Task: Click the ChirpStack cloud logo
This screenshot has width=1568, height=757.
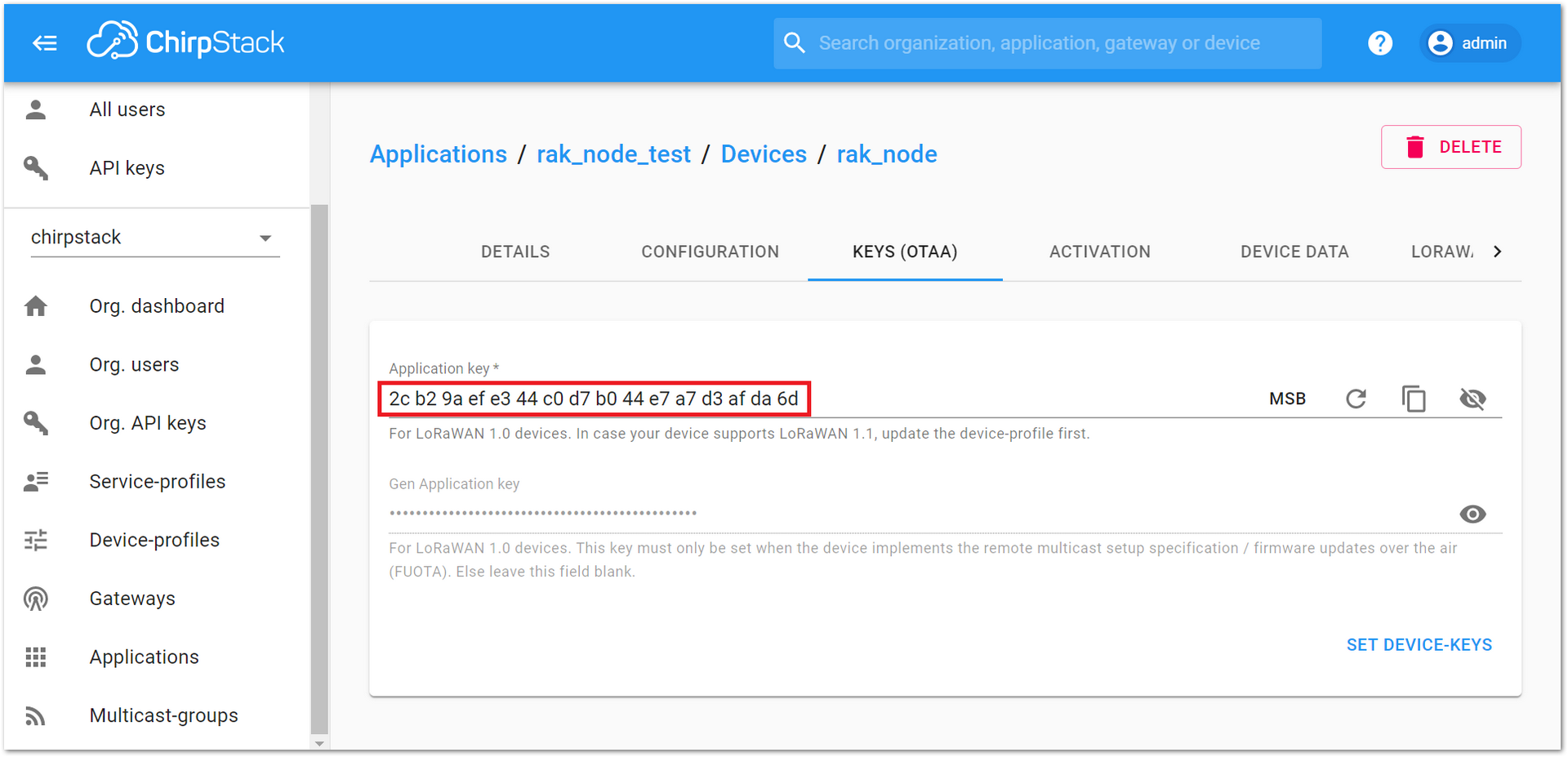Action: (x=186, y=41)
